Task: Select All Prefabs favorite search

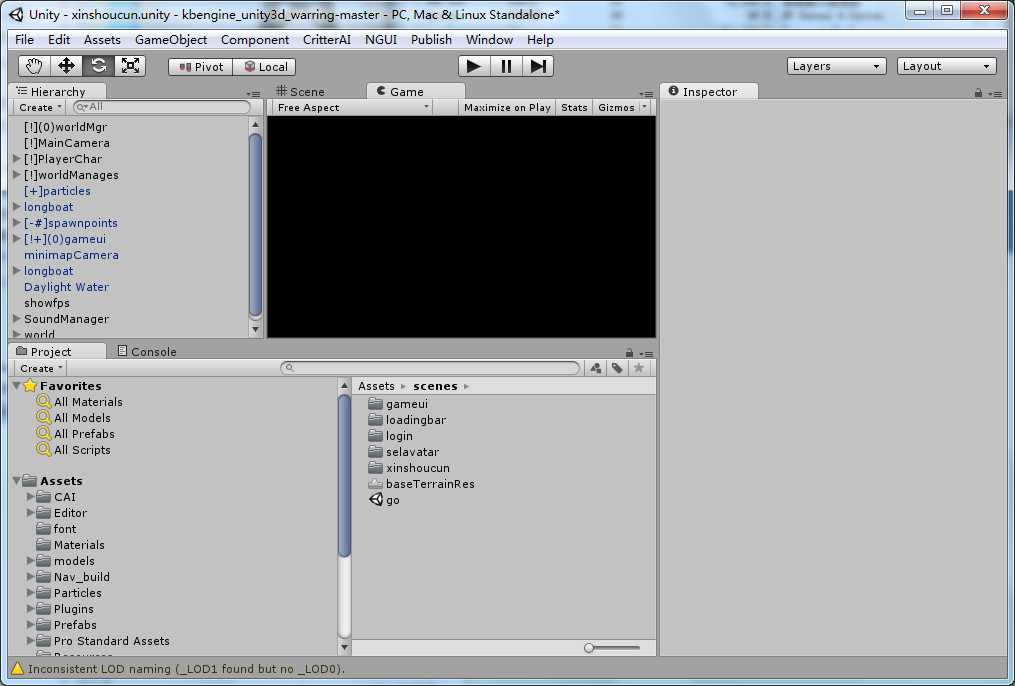Action: tap(76, 434)
